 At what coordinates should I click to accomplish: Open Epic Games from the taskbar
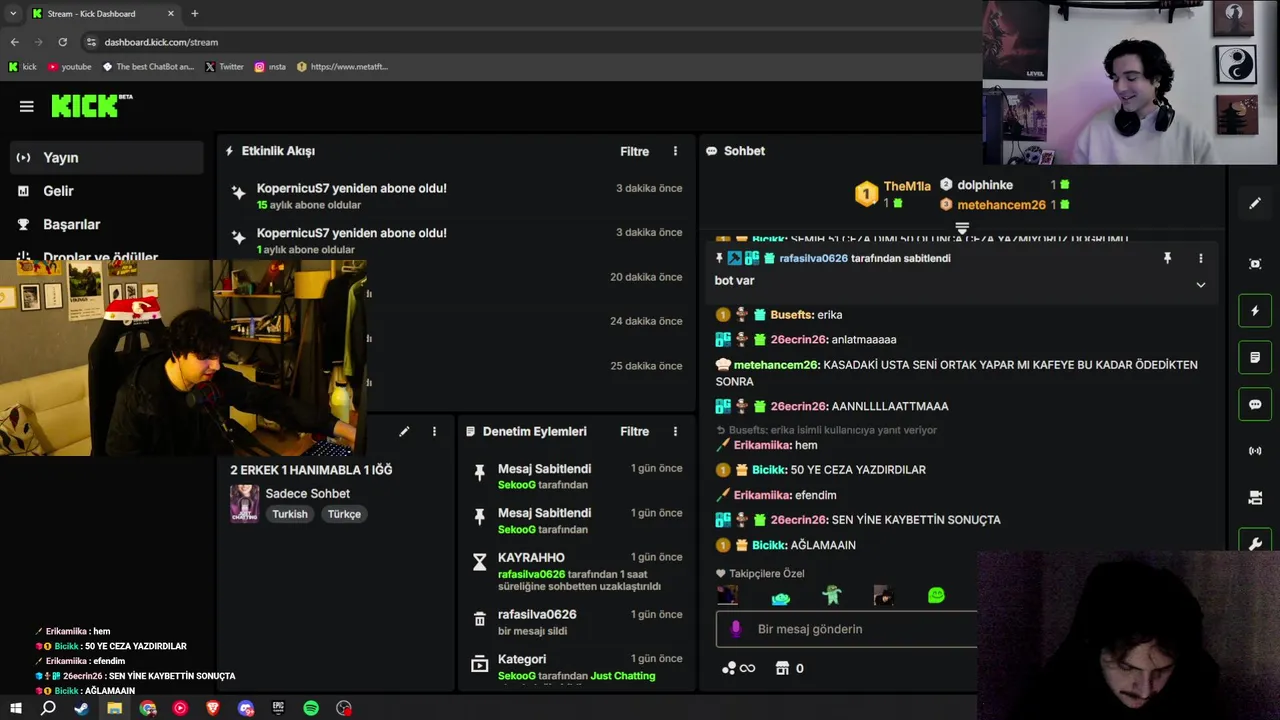[x=278, y=708]
